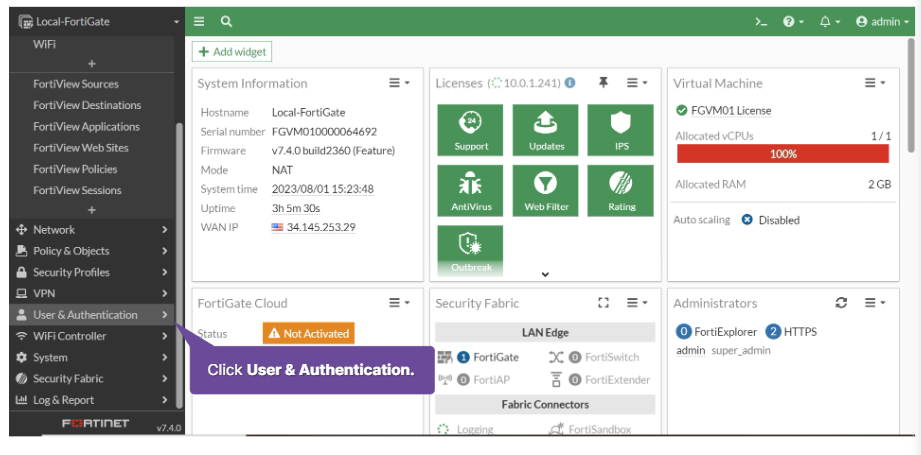
Task: Open the notifications bell menu
Action: tap(830, 22)
